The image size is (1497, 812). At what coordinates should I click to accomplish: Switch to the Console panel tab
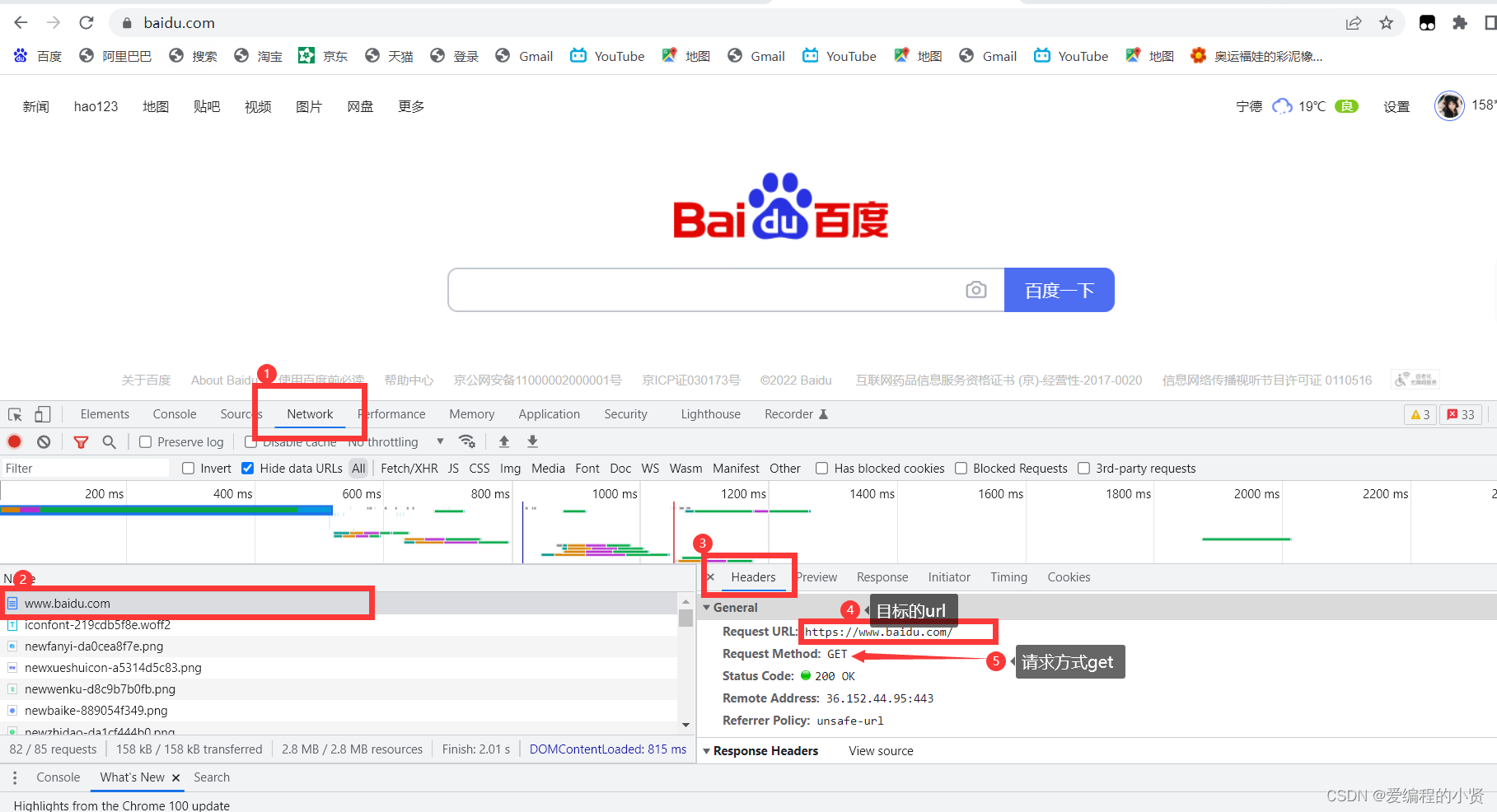(x=175, y=414)
